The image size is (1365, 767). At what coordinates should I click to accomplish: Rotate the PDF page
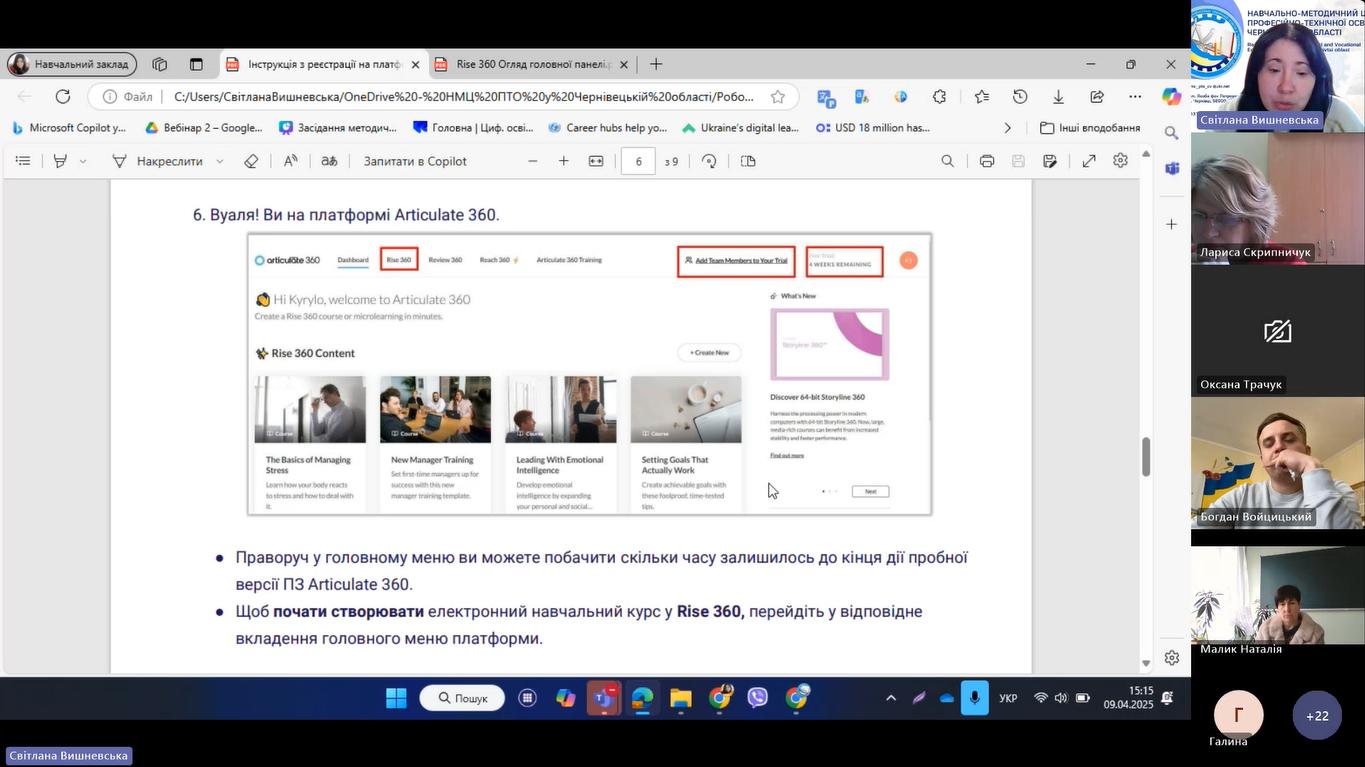(709, 161)
